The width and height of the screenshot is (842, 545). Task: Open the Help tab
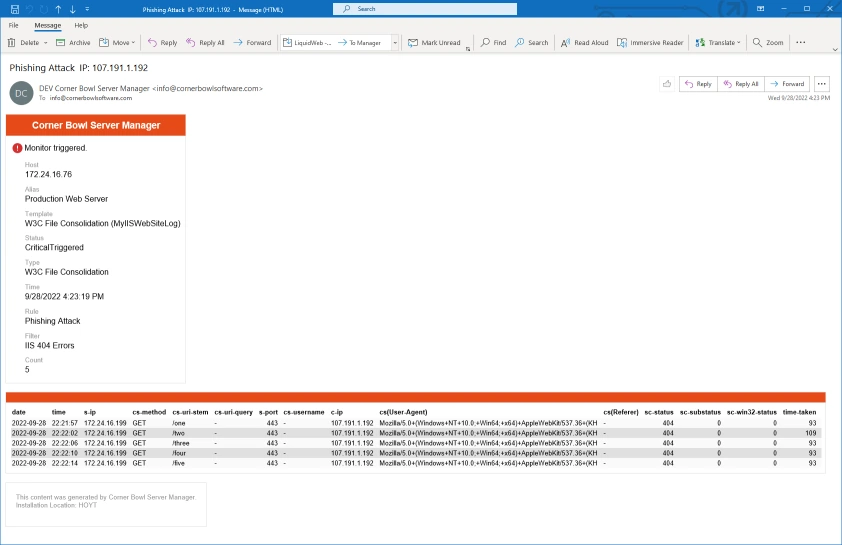click(x=81, y=25)
